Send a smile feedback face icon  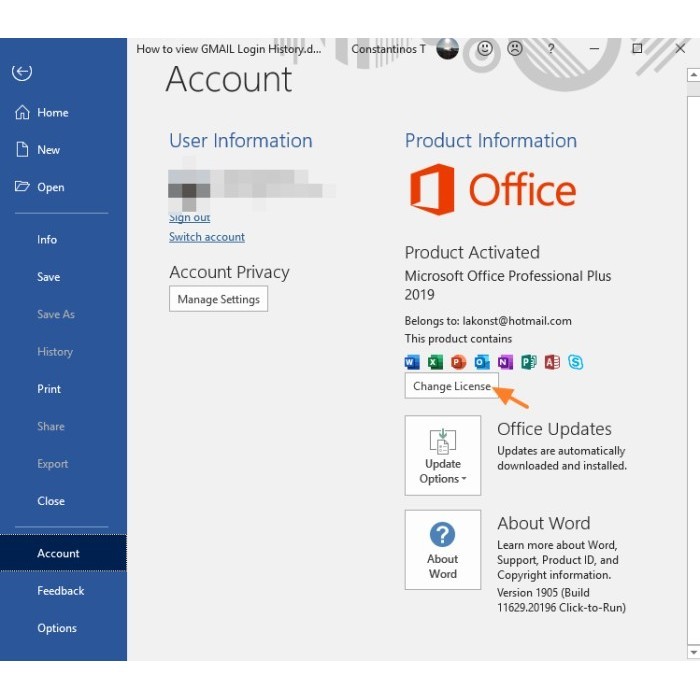point(484,48)
